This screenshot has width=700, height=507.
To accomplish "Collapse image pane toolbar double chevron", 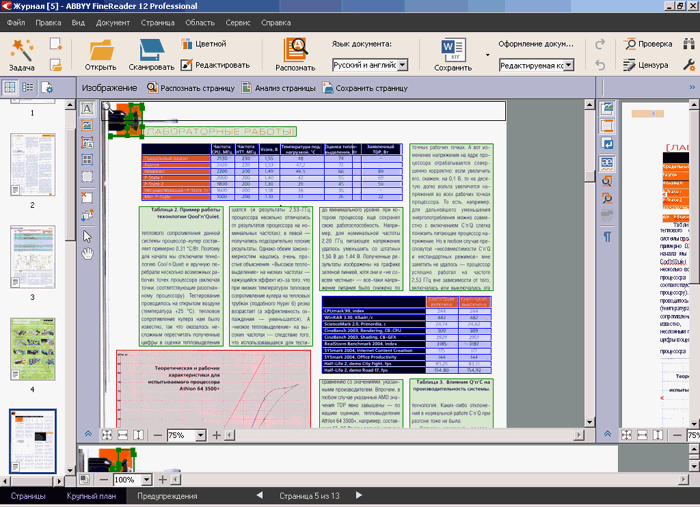I will 88,434.
